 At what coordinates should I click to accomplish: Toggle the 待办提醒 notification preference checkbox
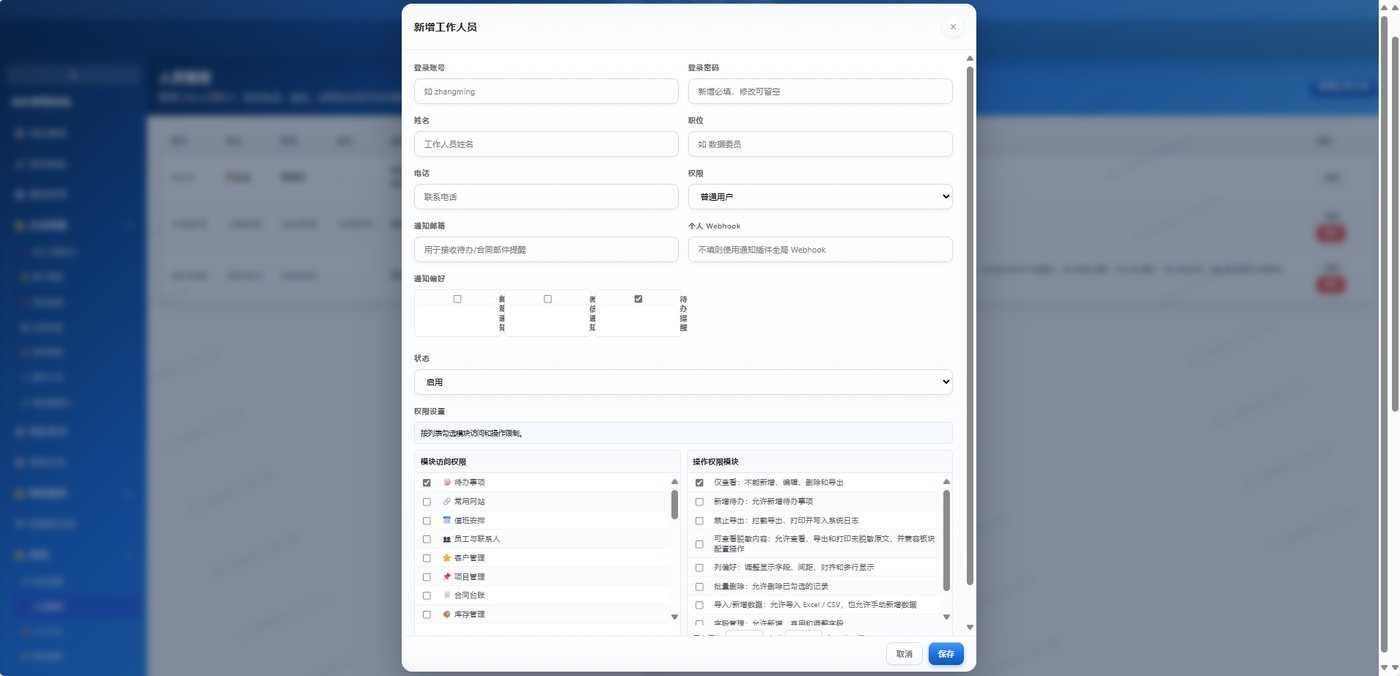pos(638,299)
